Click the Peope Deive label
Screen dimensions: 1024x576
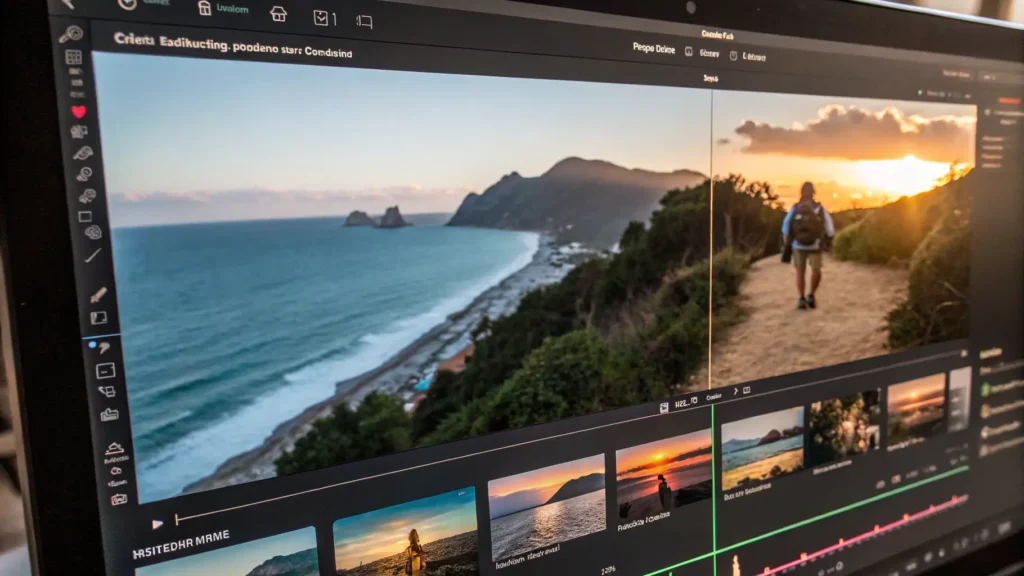(x=654, y=48)
